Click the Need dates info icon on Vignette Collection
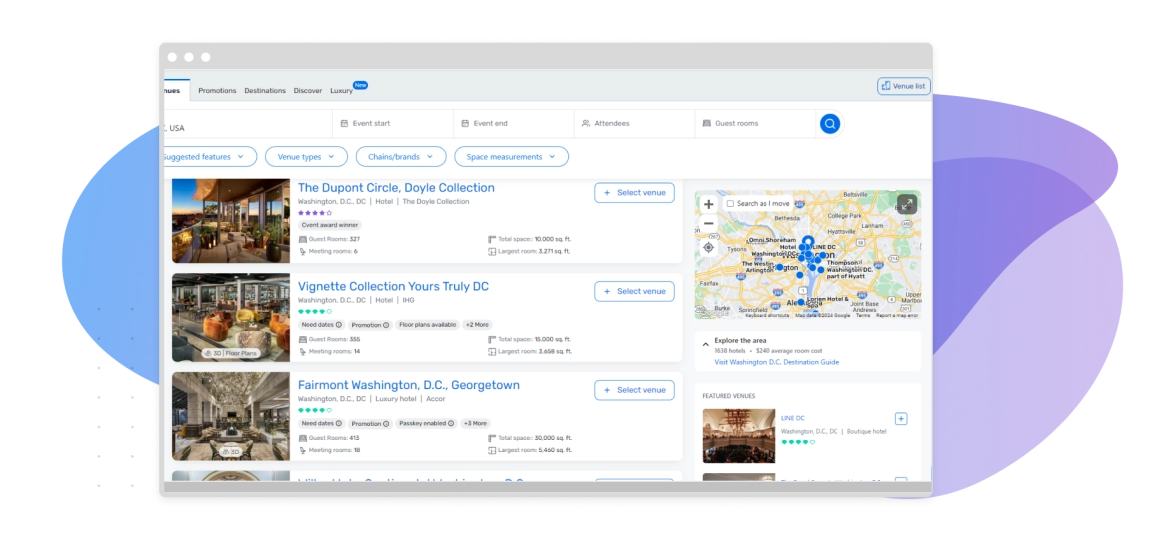Screen dimensions: 1150x538 [338, 325]
